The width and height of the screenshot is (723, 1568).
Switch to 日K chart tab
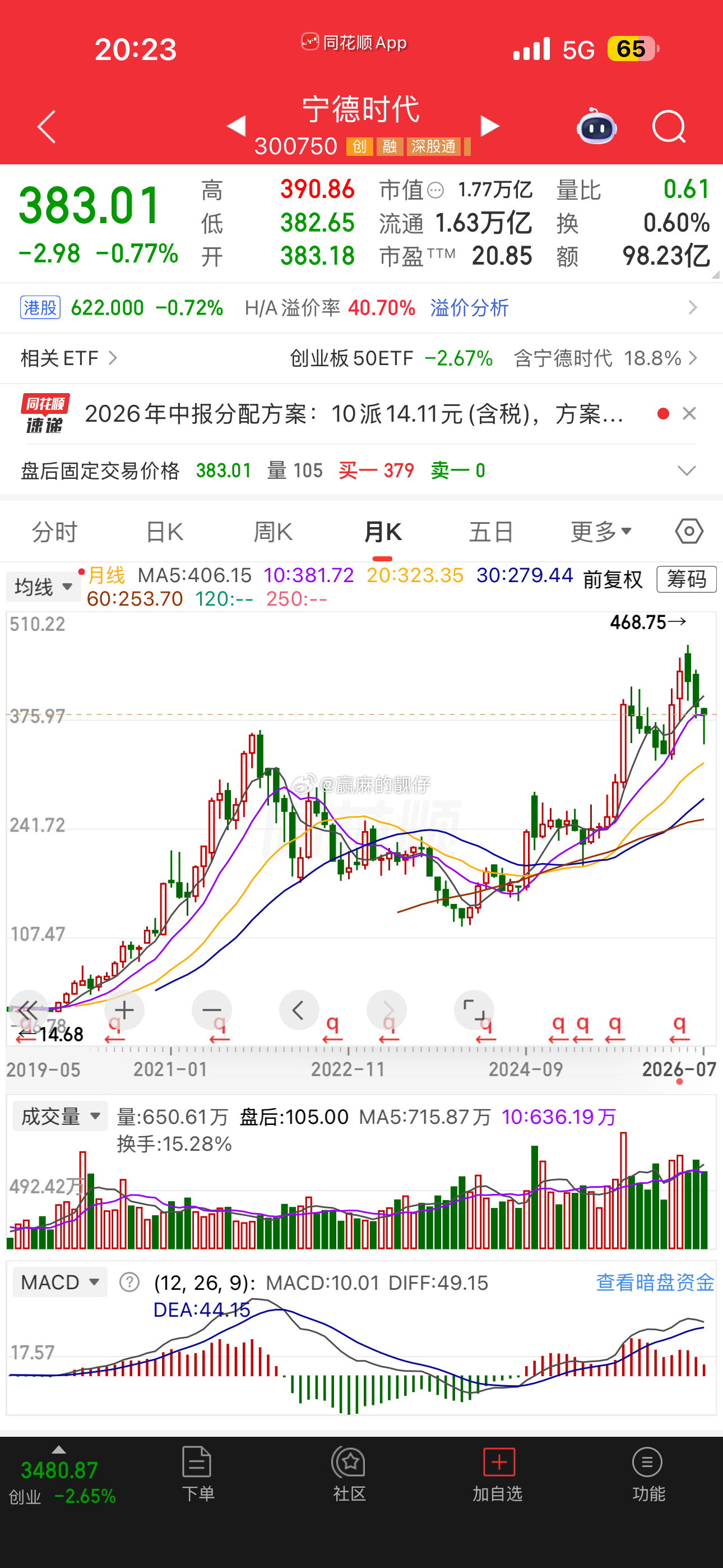pos(164,532)
